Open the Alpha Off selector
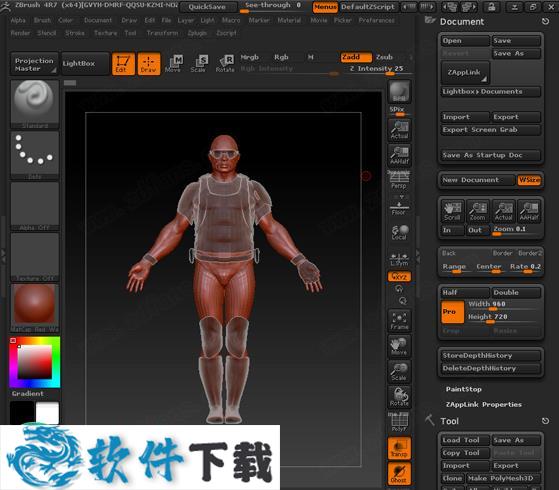Image resolution: width=559 pixels, height=490 pixels. (x=35, y=206)
